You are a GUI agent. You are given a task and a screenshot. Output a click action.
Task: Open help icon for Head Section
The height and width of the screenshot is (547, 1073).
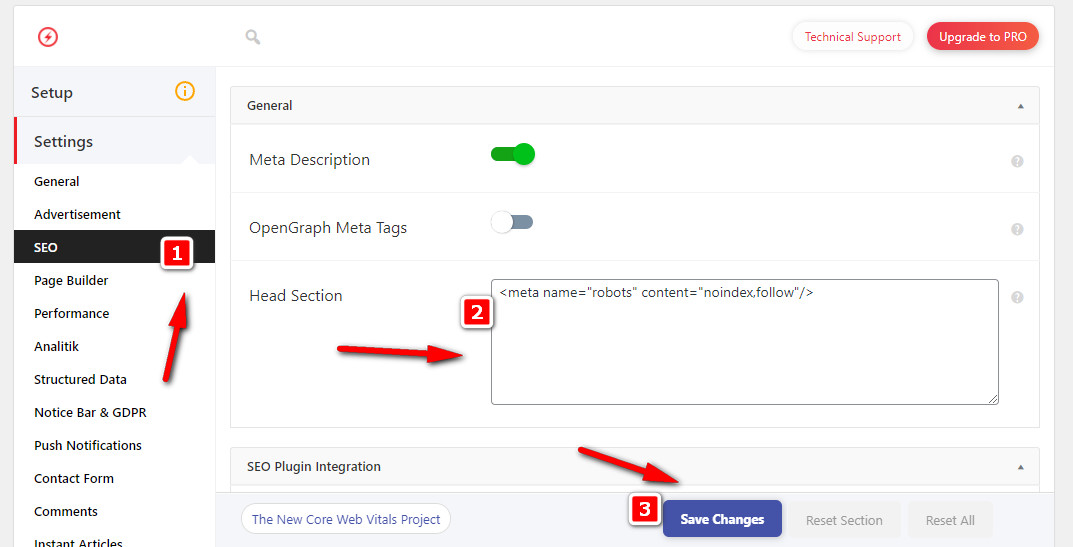tap(1017, 297)
